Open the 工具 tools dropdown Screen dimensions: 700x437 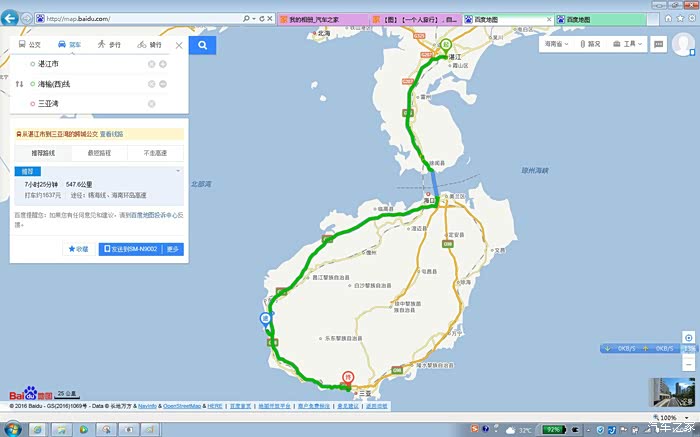click(627, 44)
